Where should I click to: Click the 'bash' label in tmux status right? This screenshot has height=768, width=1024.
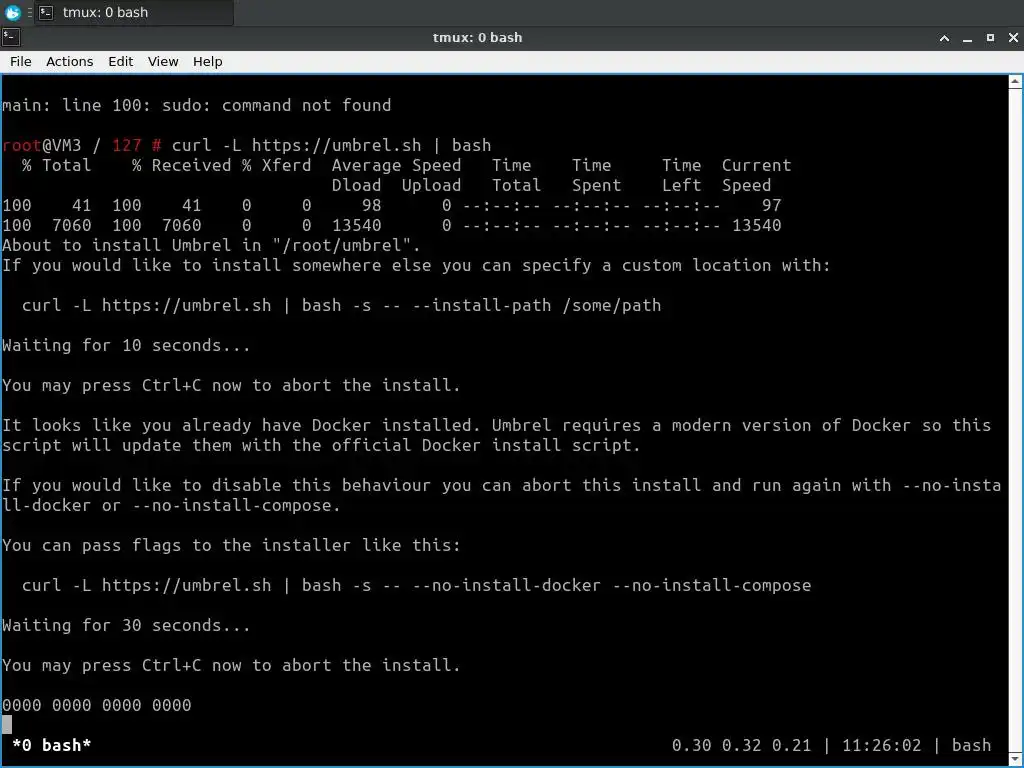[x=971, y=745]
